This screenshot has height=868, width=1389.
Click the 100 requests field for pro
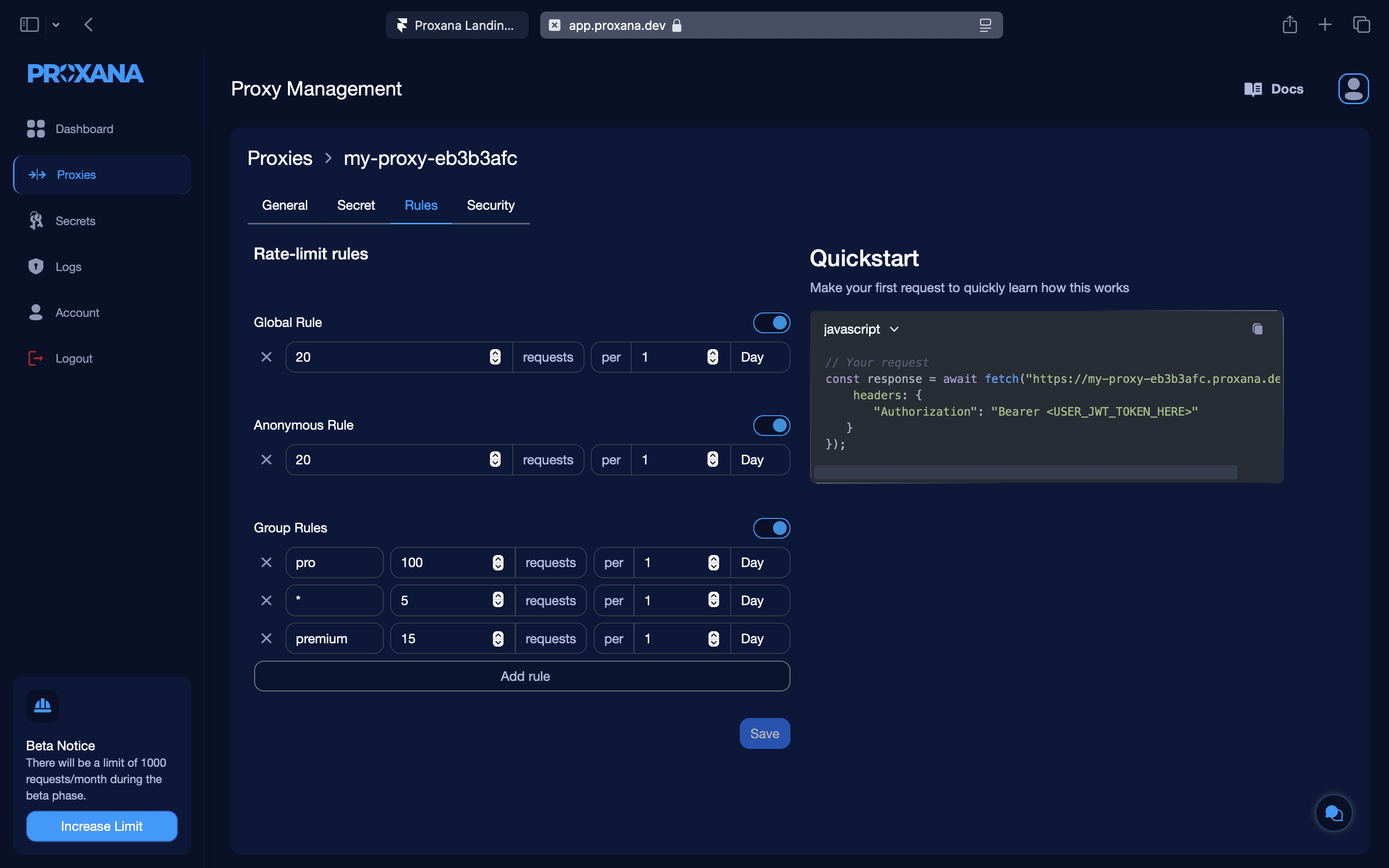coord(452,563)
